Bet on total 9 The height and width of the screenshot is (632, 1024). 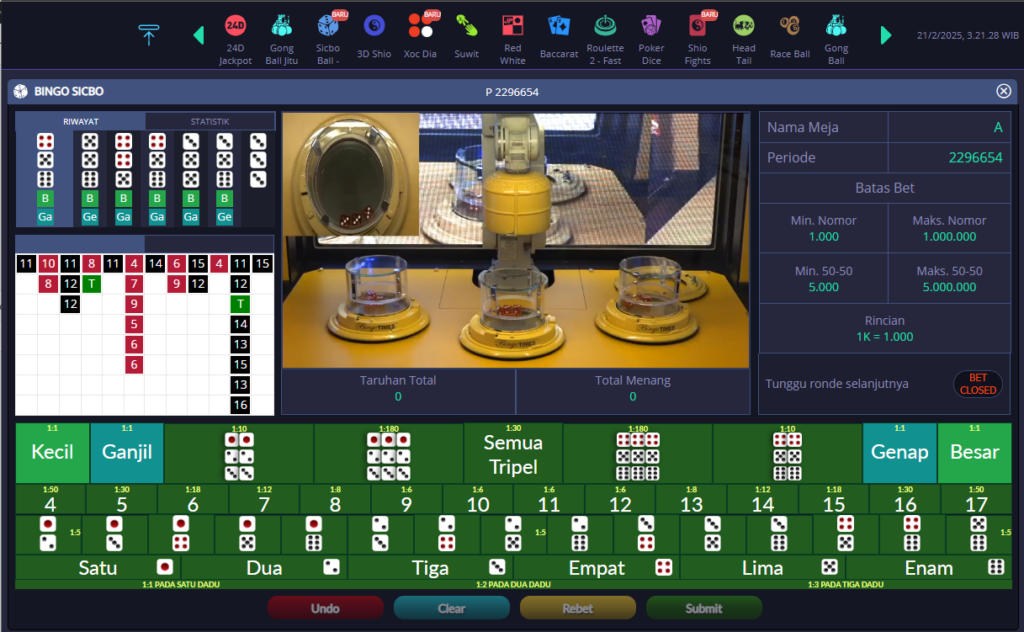coord(406,499)
